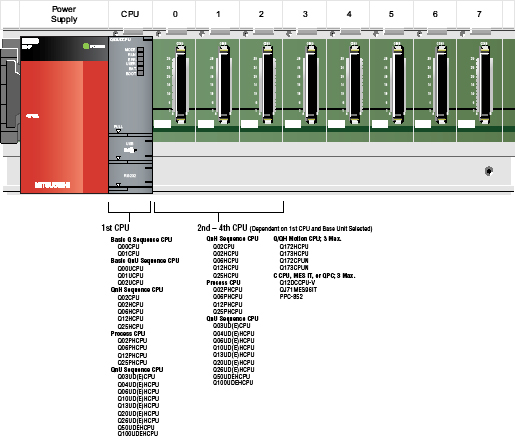Click the slot 7 connector

(485, 84)
